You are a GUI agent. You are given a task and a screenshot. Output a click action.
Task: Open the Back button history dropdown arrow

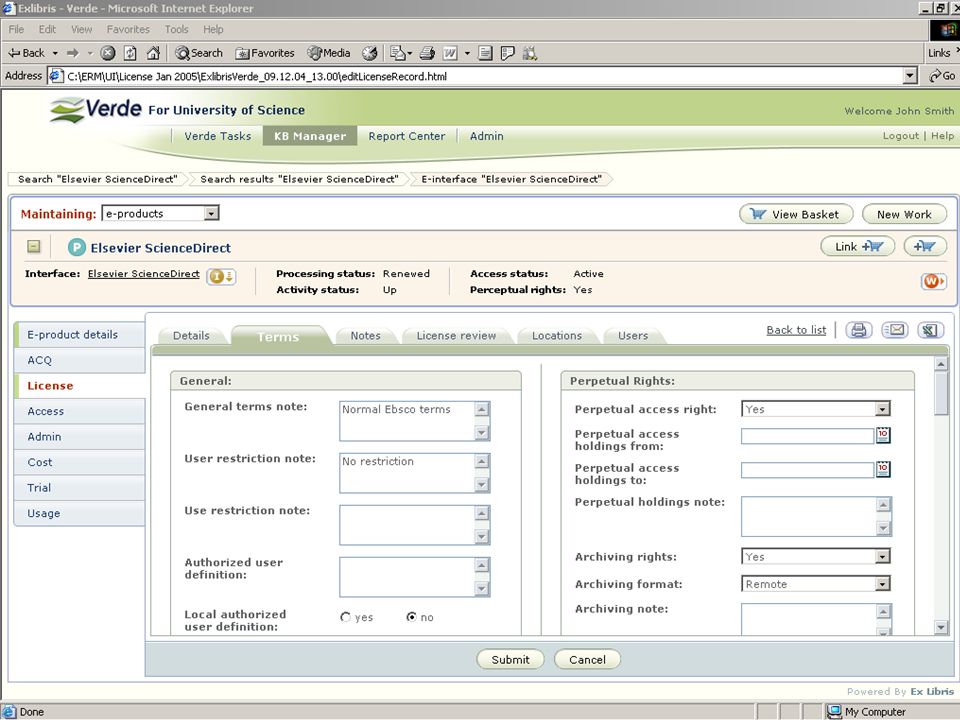(x=55, y=53)
